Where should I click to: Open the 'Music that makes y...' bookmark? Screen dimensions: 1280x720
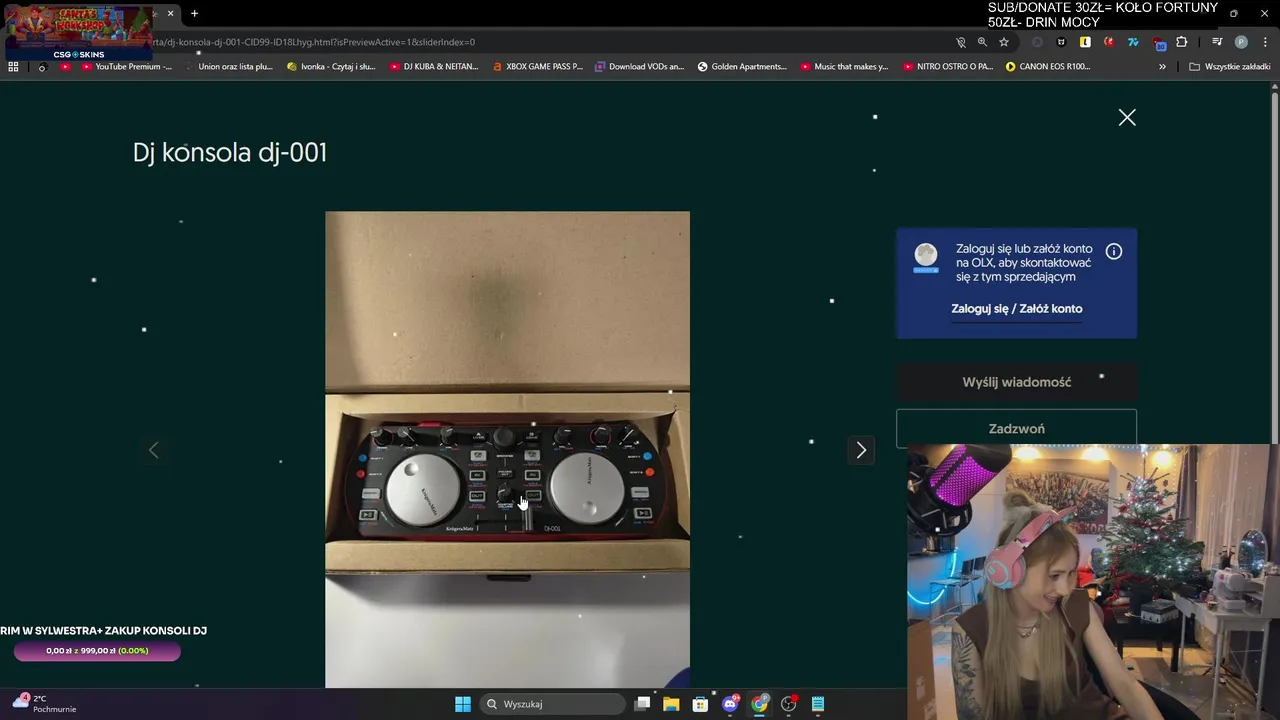click(845, 67)
